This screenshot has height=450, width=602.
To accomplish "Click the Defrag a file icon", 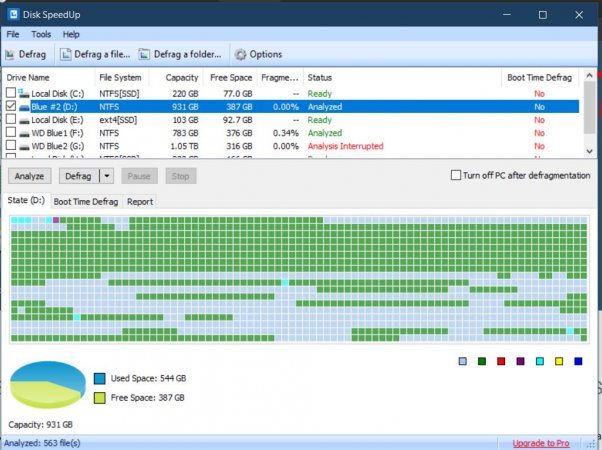I will [66, 55].
